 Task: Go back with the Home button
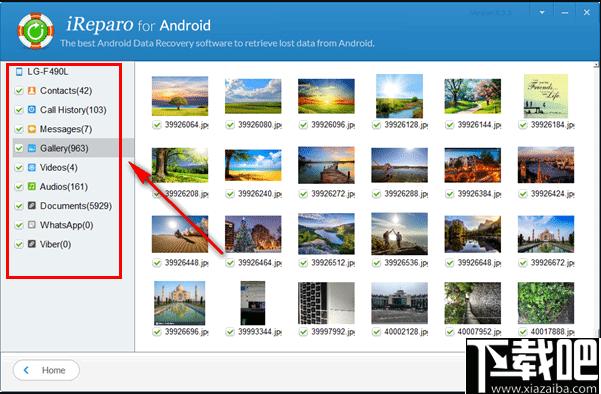[x=46, y=370]
